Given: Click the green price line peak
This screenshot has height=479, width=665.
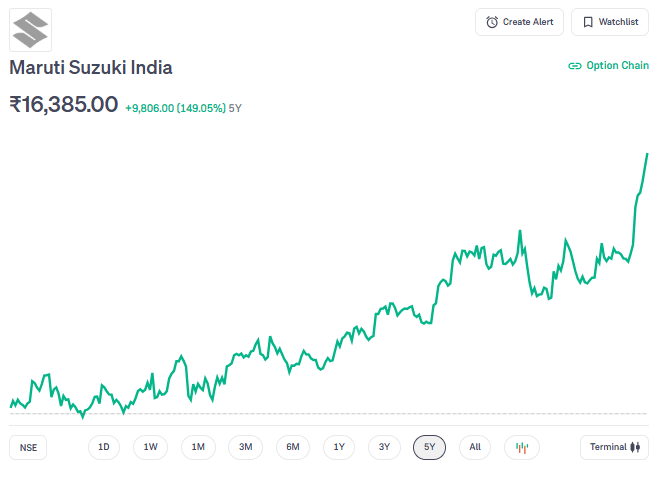Looking at the screenshot, I should (647, 154).
